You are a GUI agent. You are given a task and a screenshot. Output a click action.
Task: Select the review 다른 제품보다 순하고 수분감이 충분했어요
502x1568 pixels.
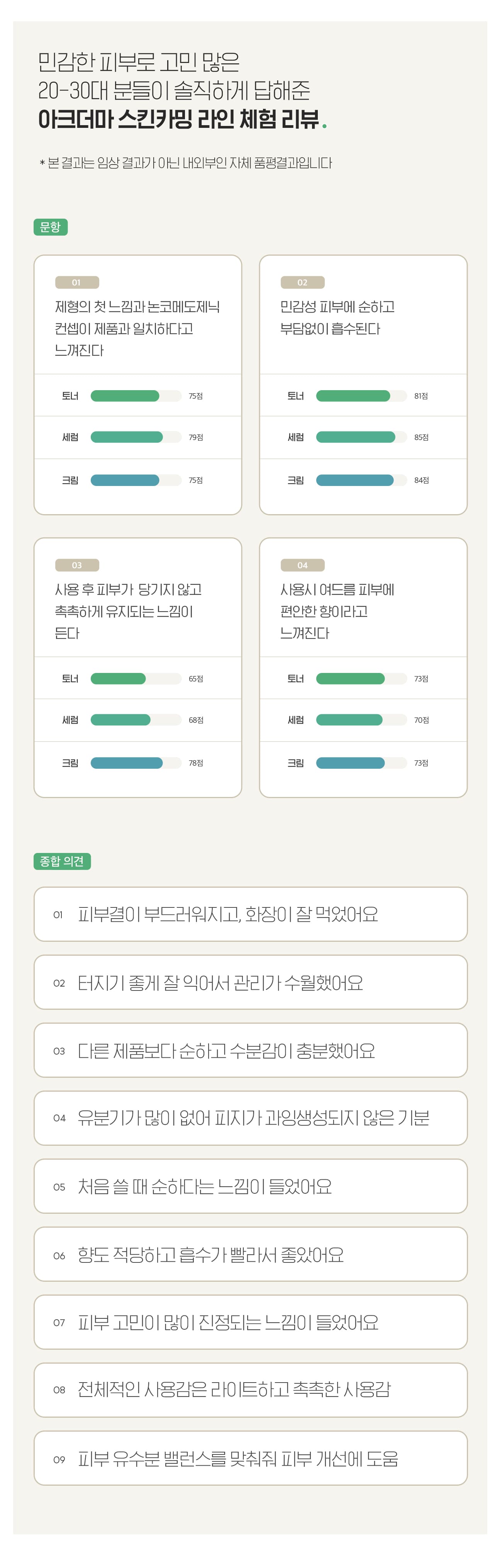pos(251,1051)
